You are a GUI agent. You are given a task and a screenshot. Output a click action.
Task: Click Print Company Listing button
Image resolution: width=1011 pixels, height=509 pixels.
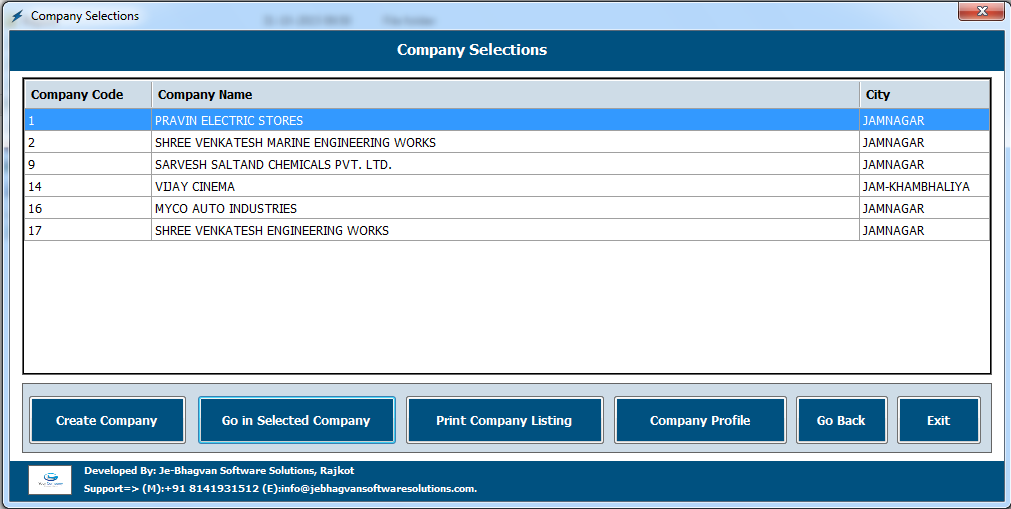[504, 420]
